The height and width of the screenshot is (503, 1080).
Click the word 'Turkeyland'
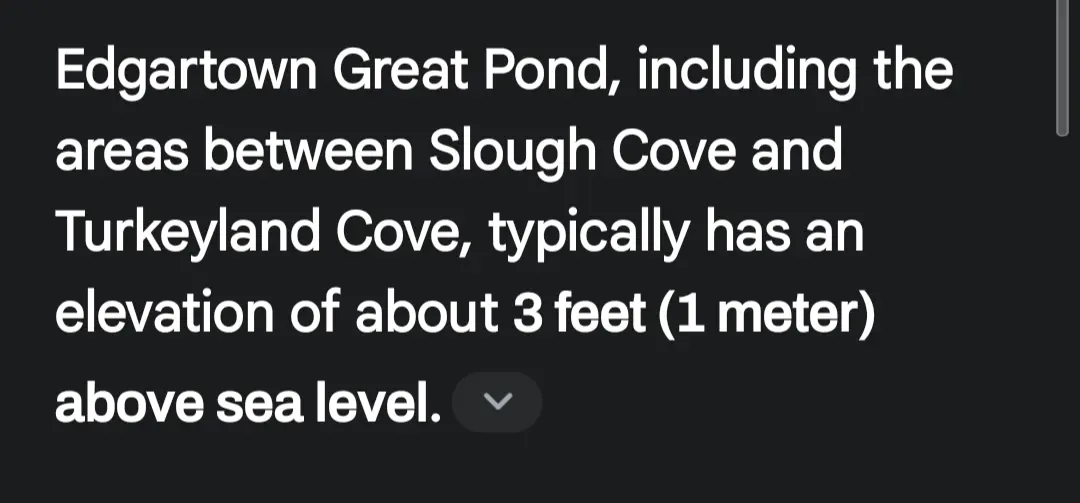(187, 234)
